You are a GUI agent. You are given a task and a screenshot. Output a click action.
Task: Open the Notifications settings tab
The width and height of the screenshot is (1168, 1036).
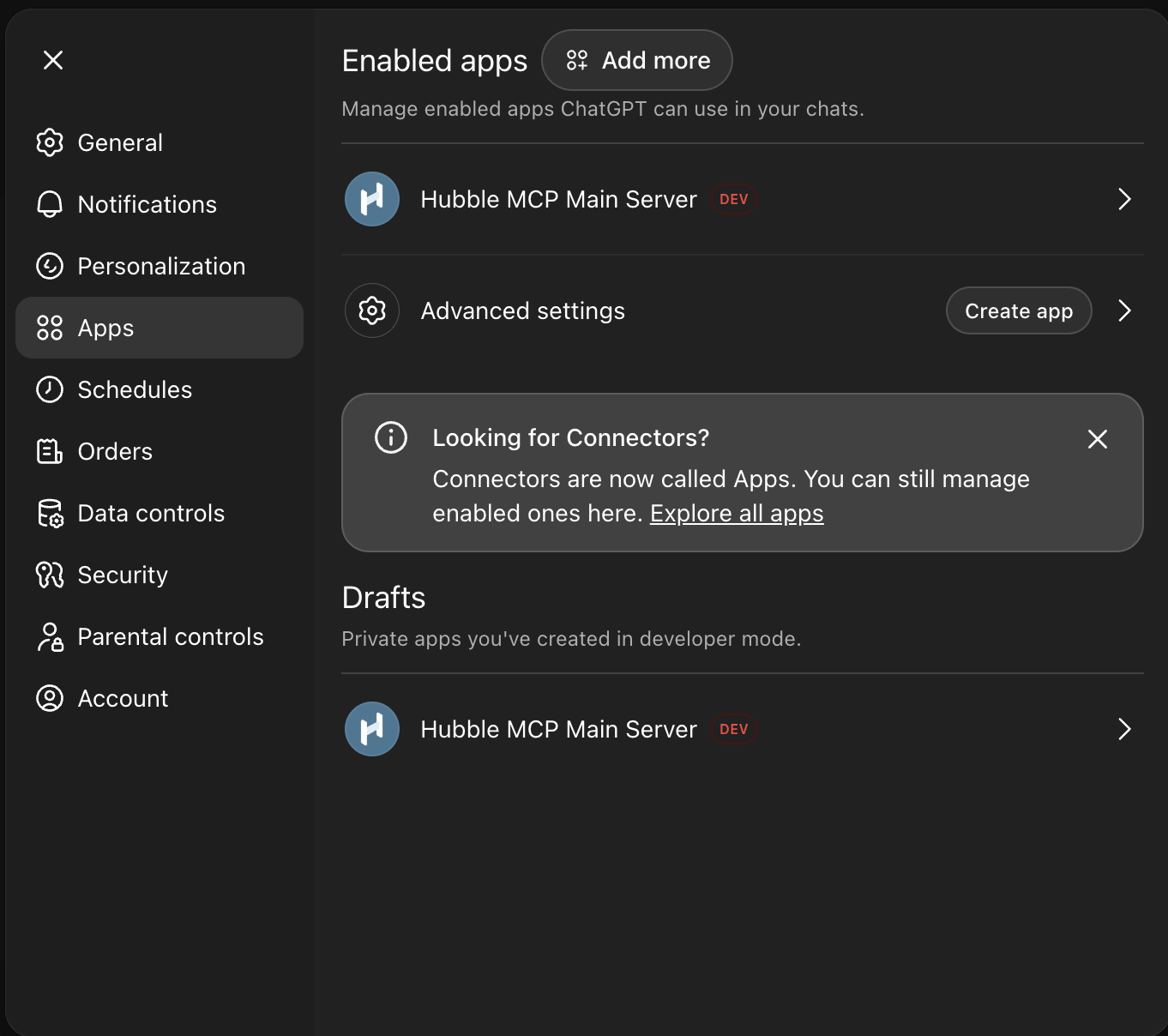tap(160, 204)
